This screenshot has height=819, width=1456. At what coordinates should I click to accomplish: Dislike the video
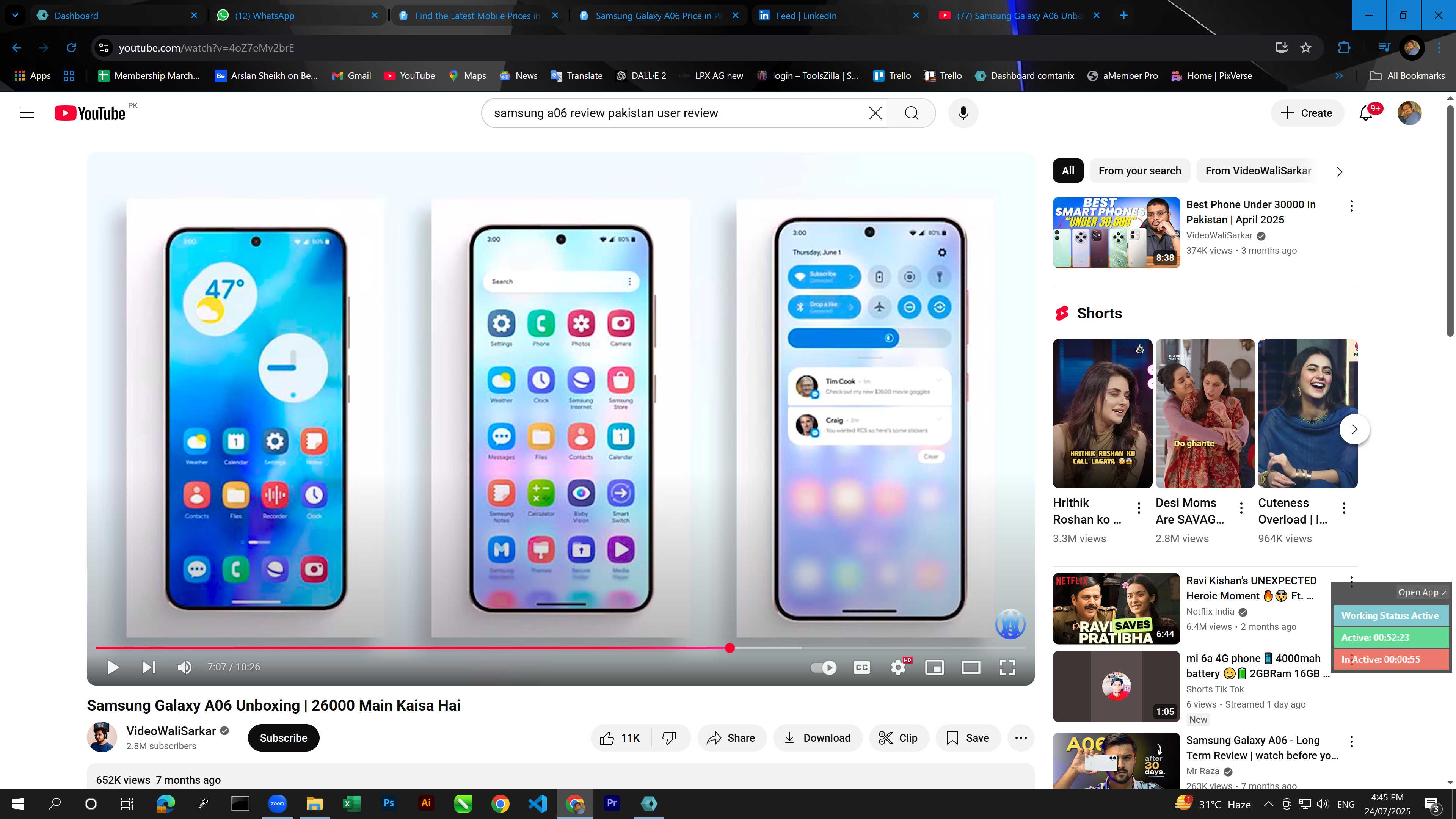(670, 737)
